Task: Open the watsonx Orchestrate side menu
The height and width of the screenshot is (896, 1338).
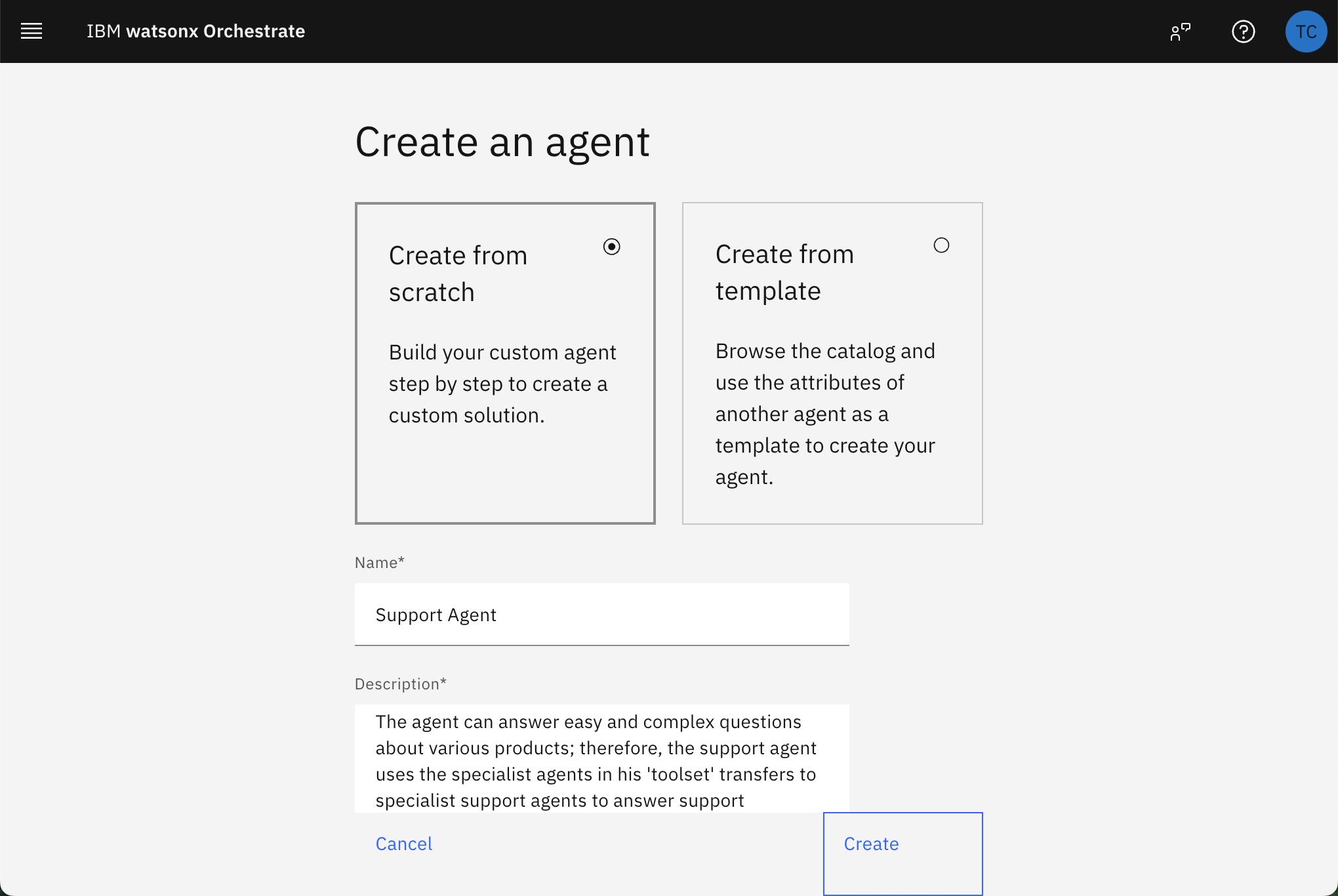Action: tap(31, 31)
